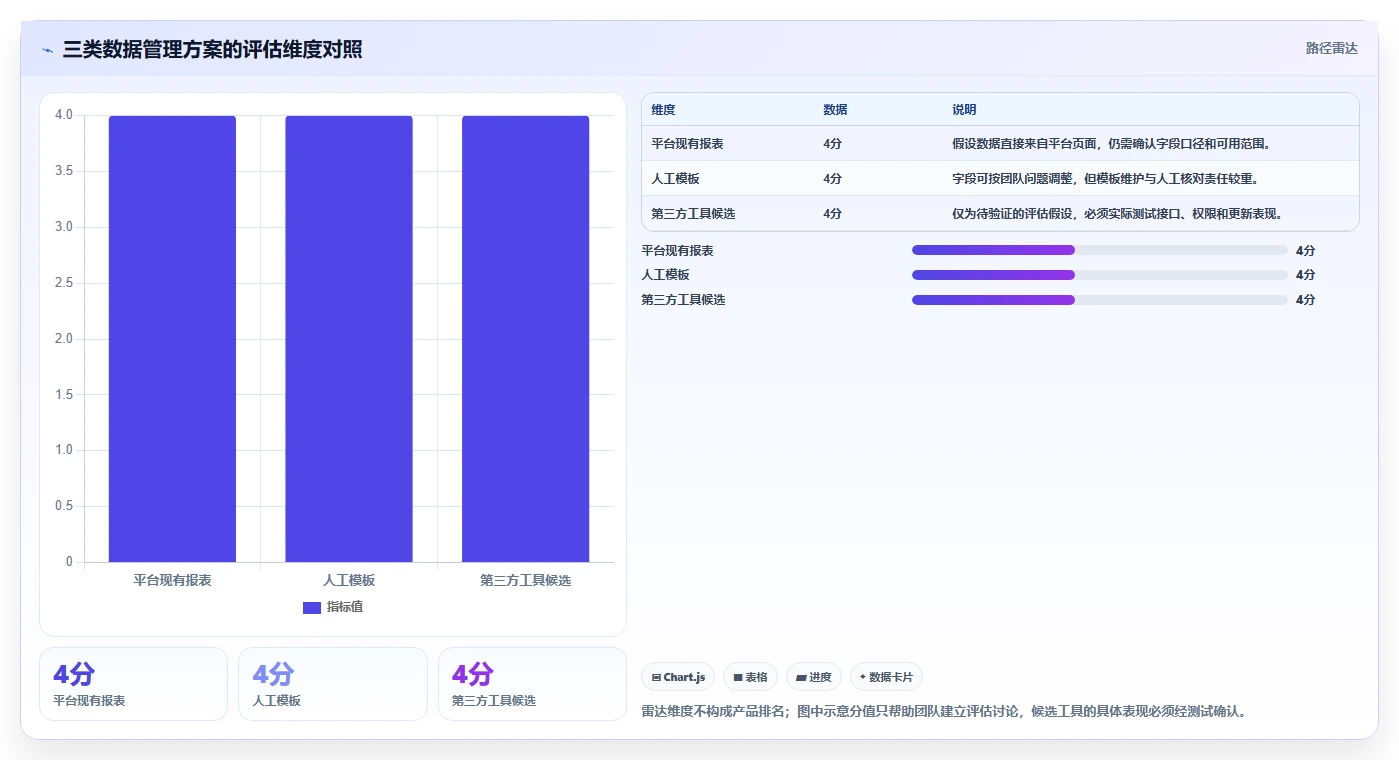Click the 4分 value beside 平台现有报表 progress bar
The height and width of the screenshot is (760, 1399).
1305,251
